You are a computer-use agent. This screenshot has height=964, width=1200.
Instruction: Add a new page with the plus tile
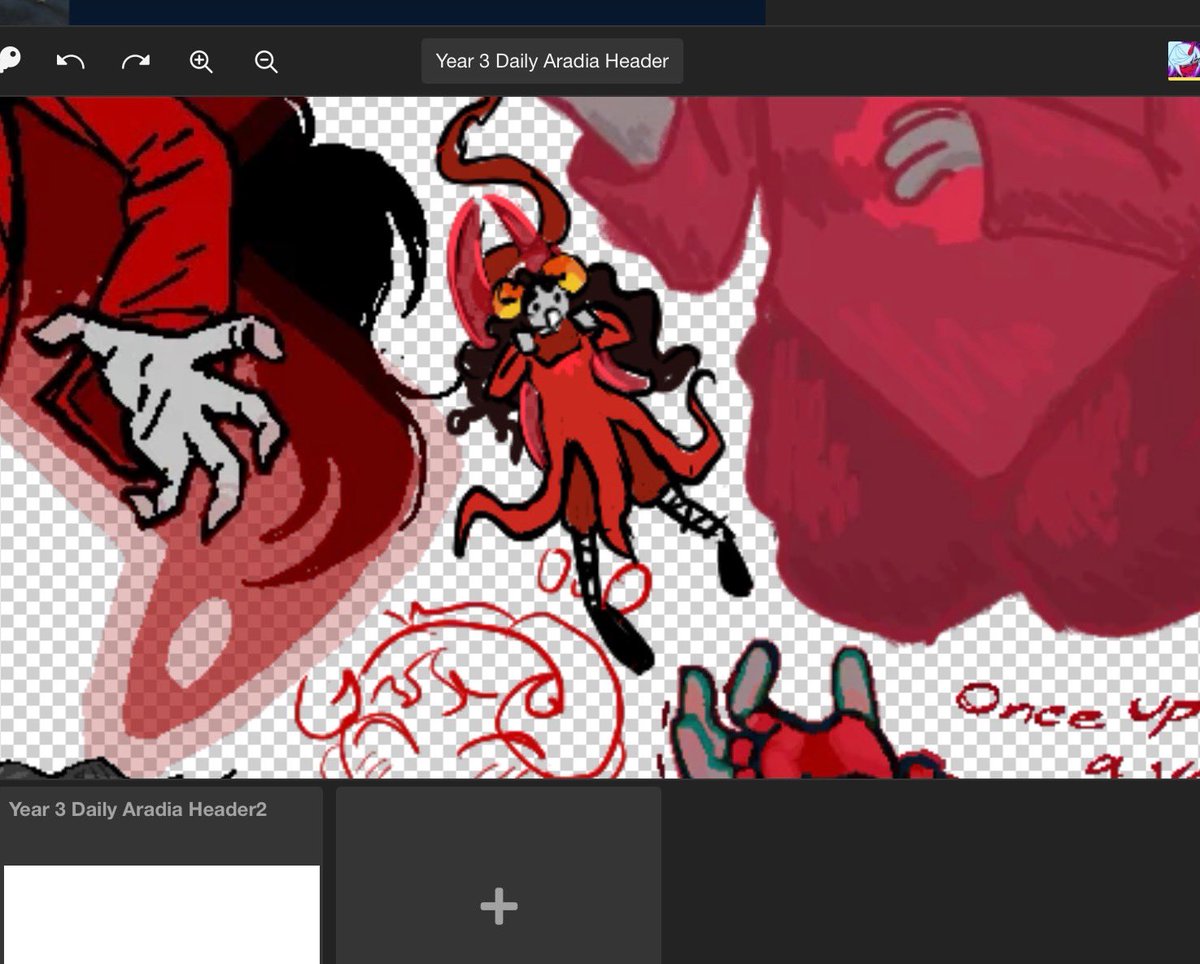(x=498, y=876)
